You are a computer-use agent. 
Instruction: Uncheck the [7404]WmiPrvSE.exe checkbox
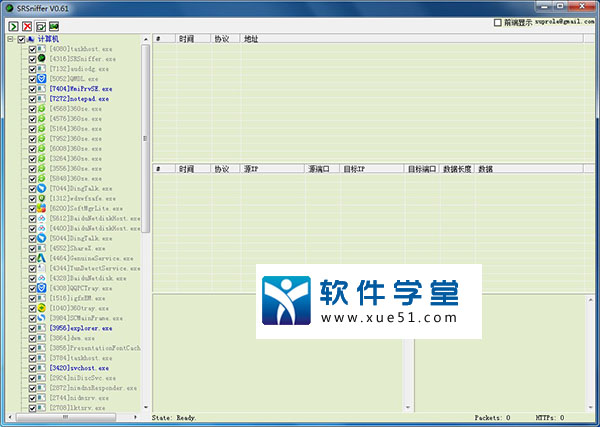(x=33, y=89)
